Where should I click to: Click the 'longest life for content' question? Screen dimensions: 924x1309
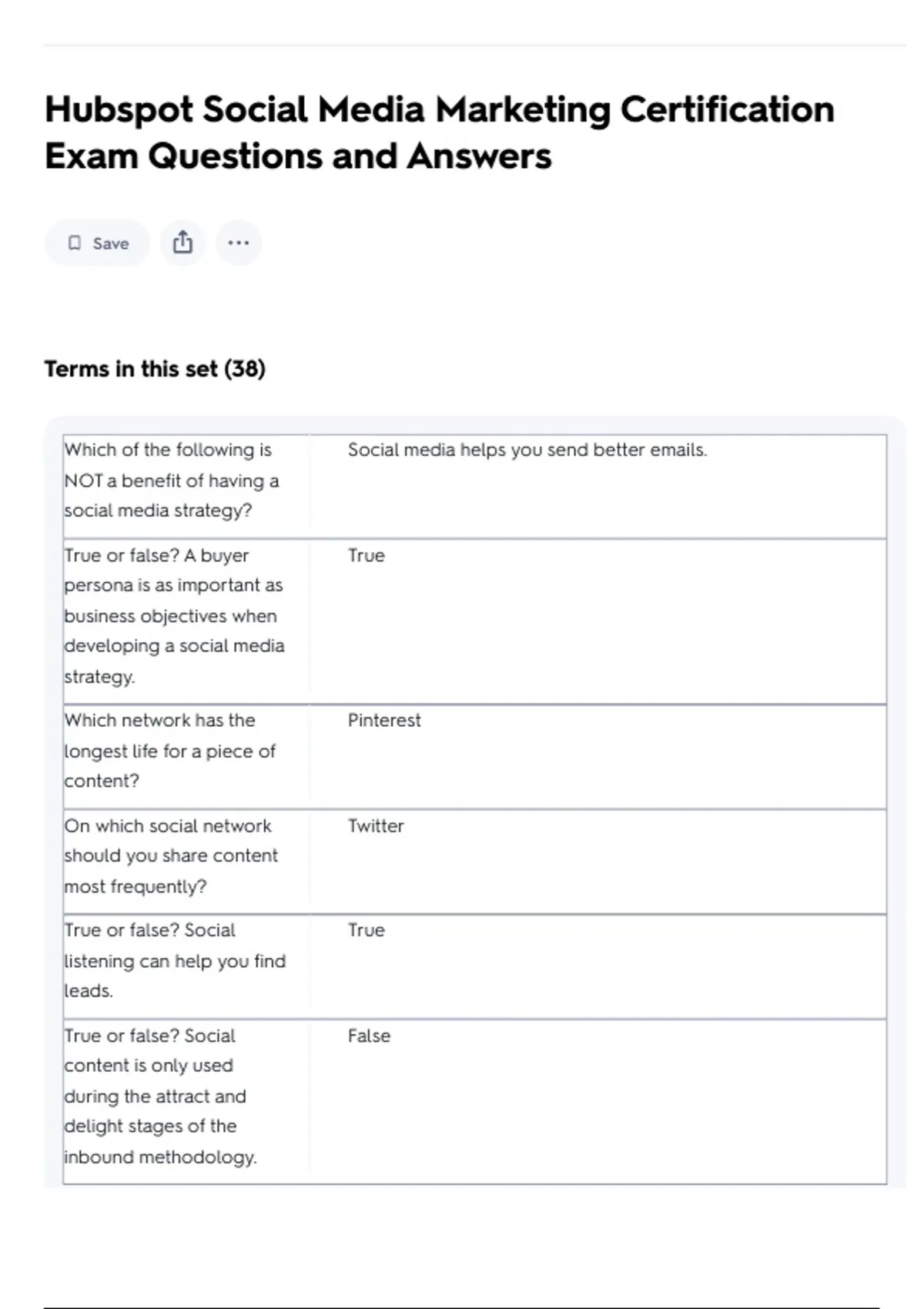click(169, 751)
